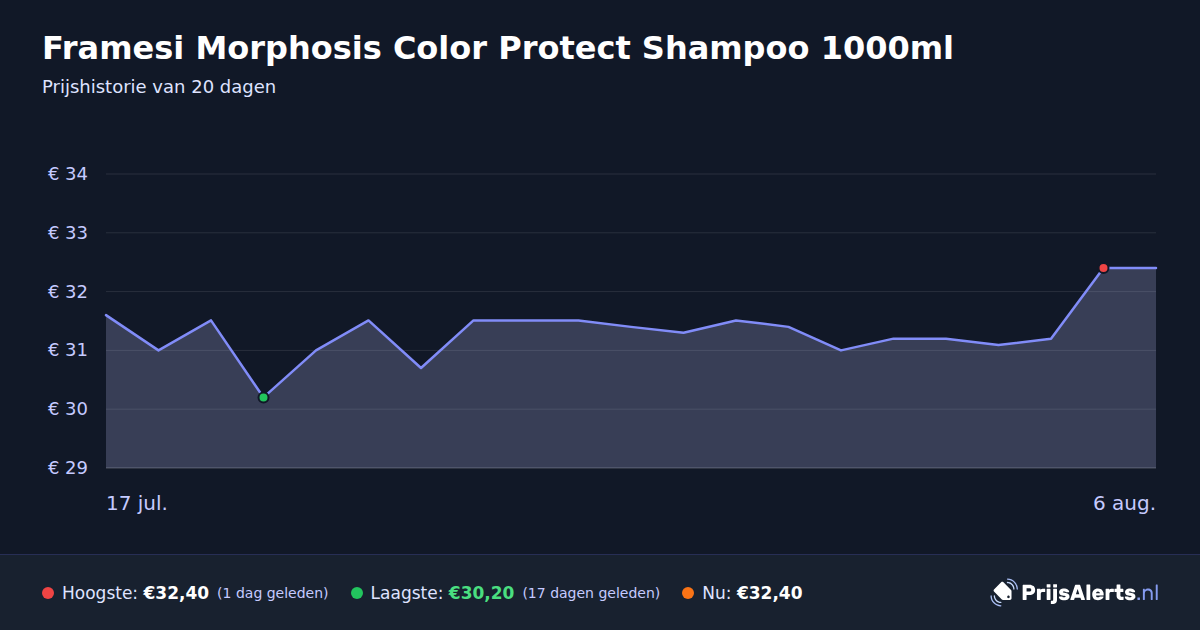
Task: Click the product title Framesi Morphosis Shampoo
Action: coord(497,48)
